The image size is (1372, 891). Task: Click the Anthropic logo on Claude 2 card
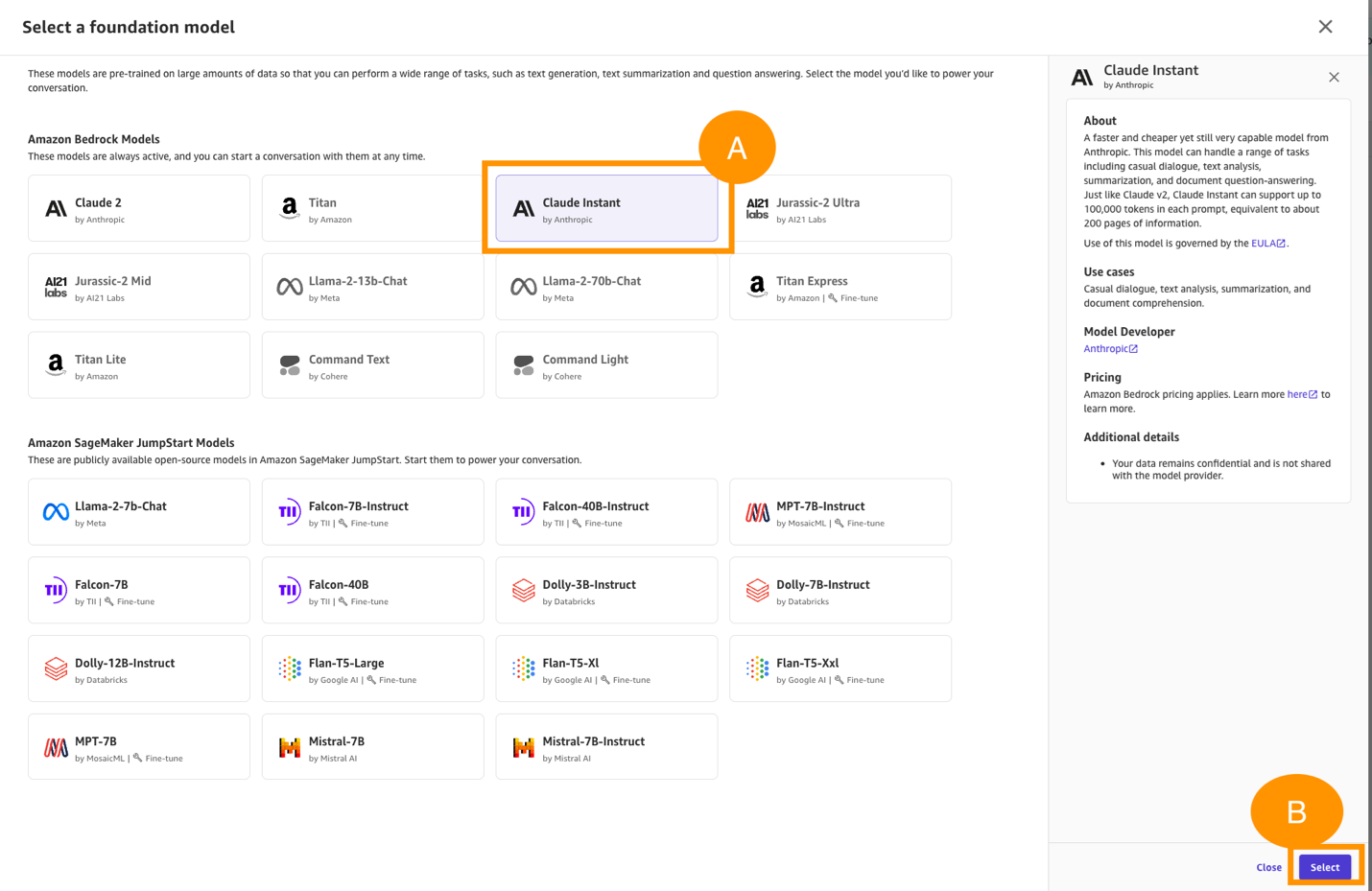coord(56,208)
